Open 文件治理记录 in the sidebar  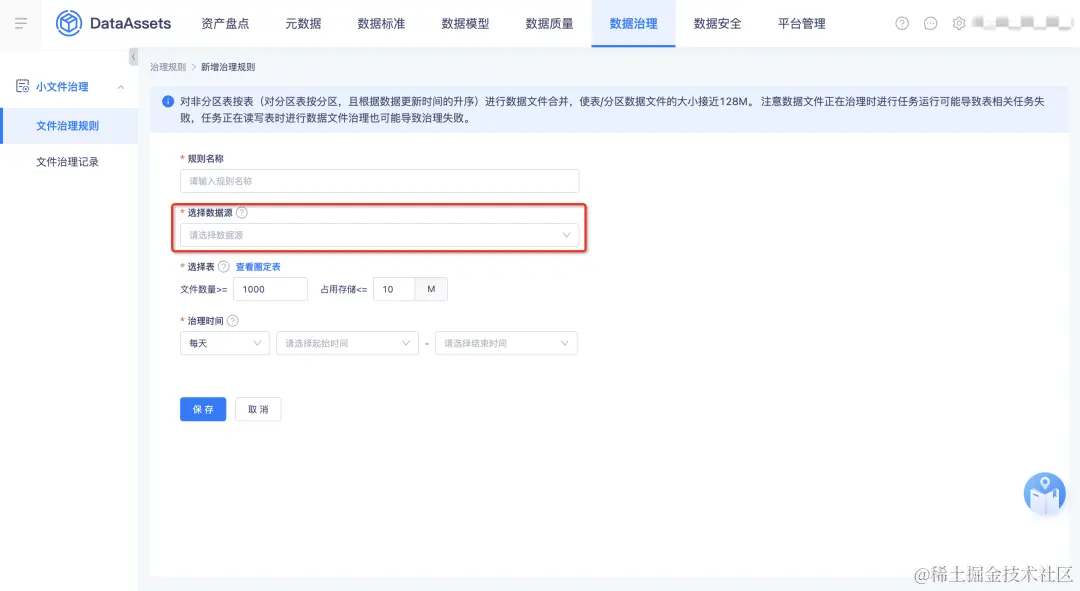click(x=69, y=162)
